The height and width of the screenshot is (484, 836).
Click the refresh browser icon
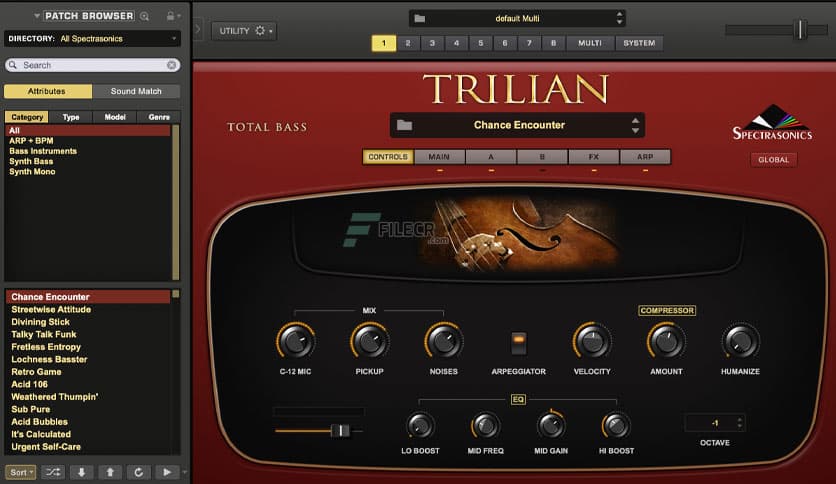click(139, 472)
